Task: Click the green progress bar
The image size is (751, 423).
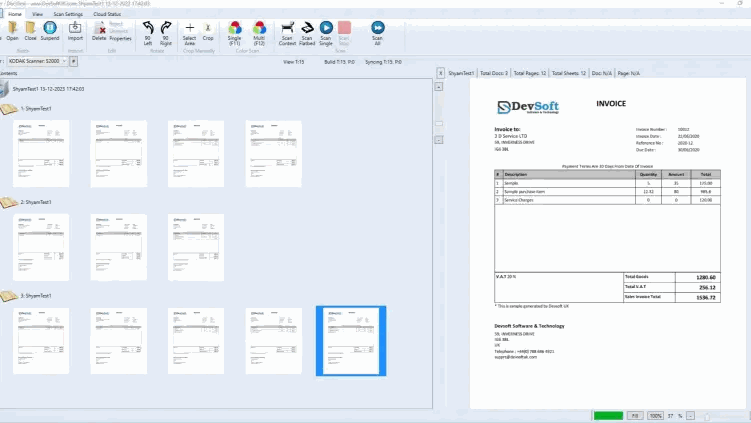Action: [608, 416]
